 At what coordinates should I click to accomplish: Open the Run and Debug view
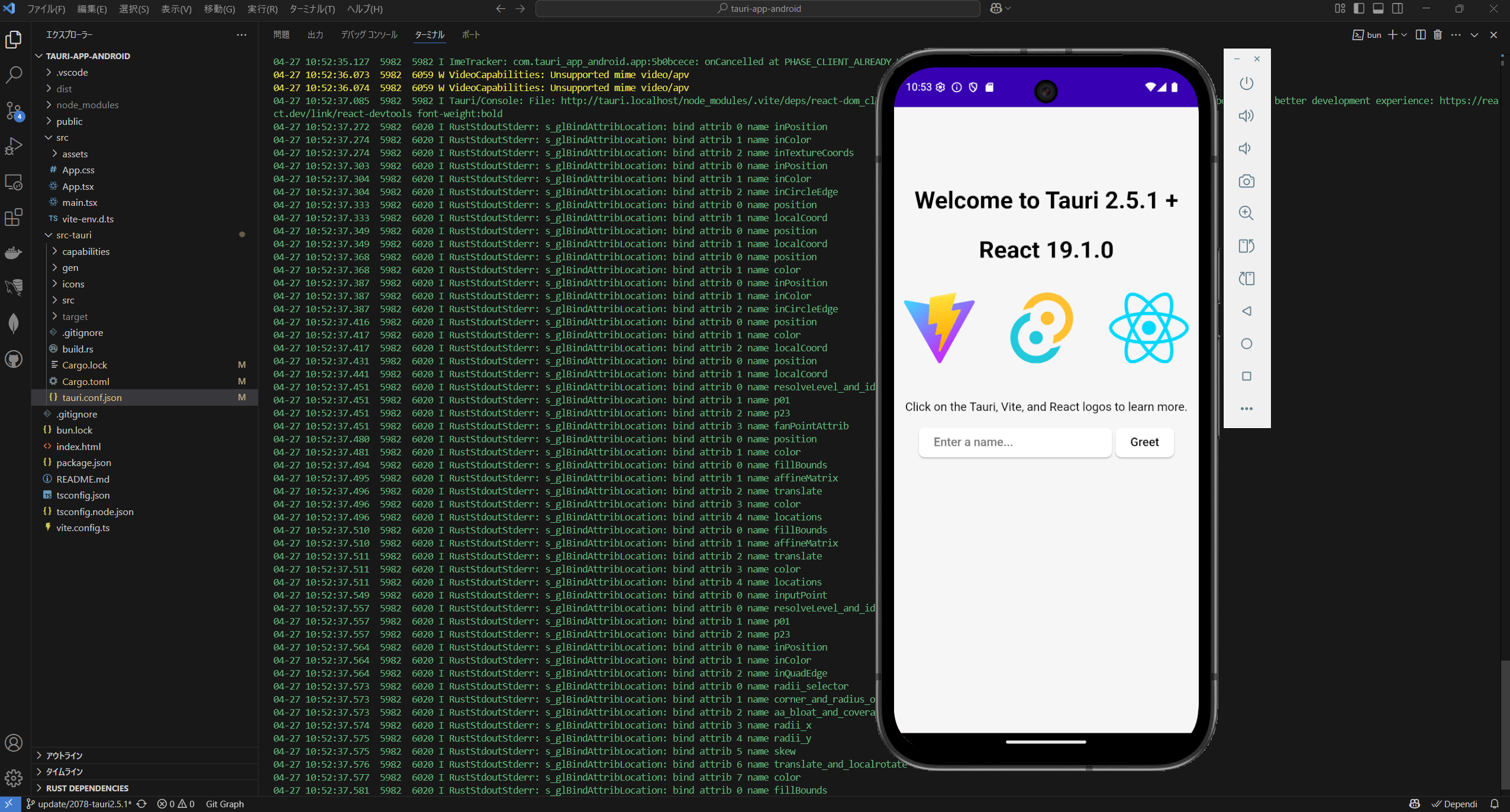coord(14,146)
